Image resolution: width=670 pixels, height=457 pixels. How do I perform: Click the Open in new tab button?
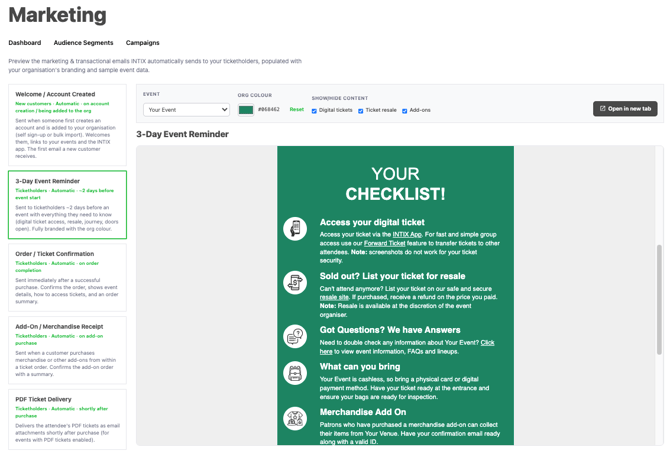[625, 108]
